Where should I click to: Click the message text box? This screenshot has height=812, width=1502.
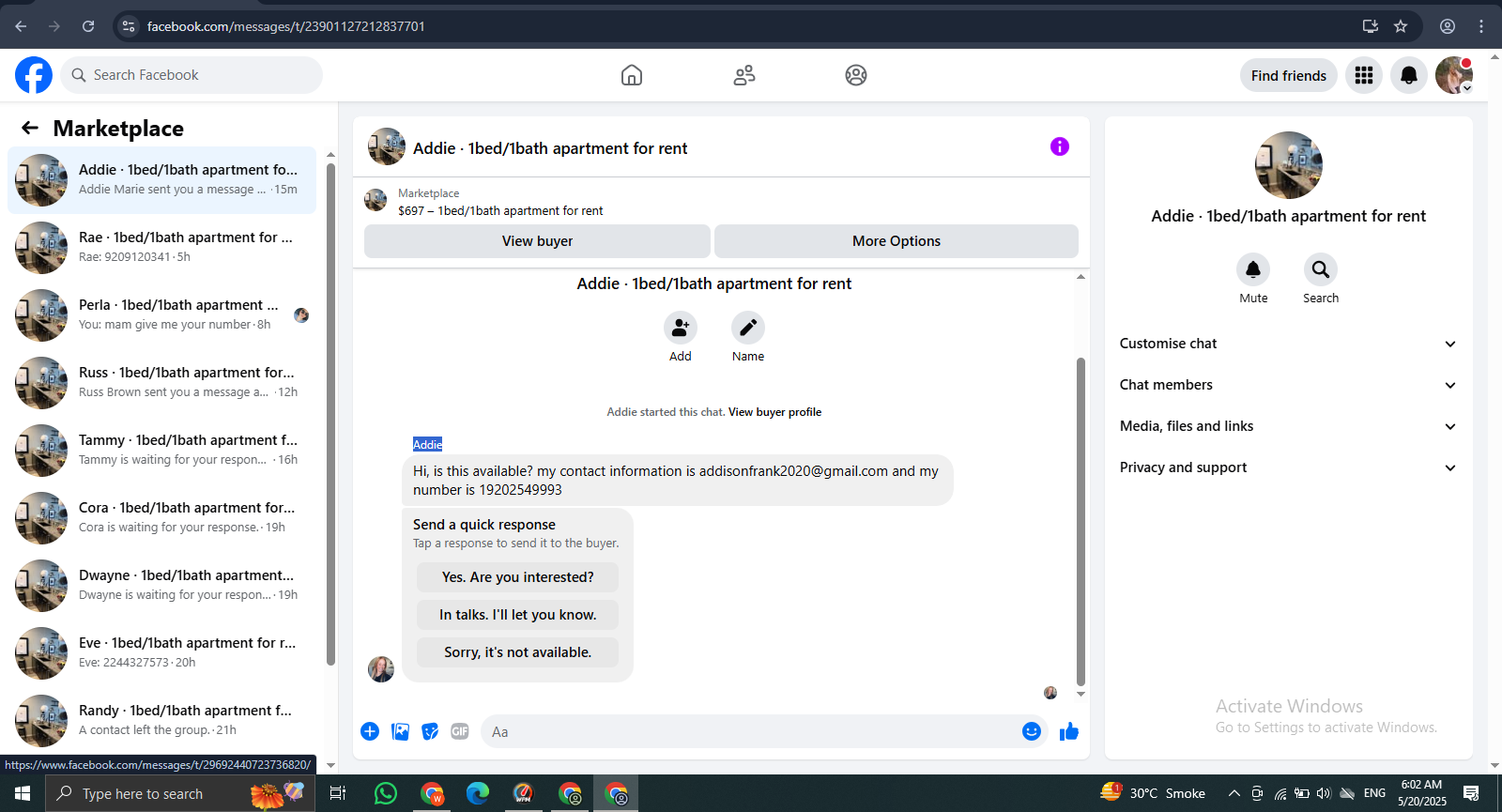(x=751, y=731)
